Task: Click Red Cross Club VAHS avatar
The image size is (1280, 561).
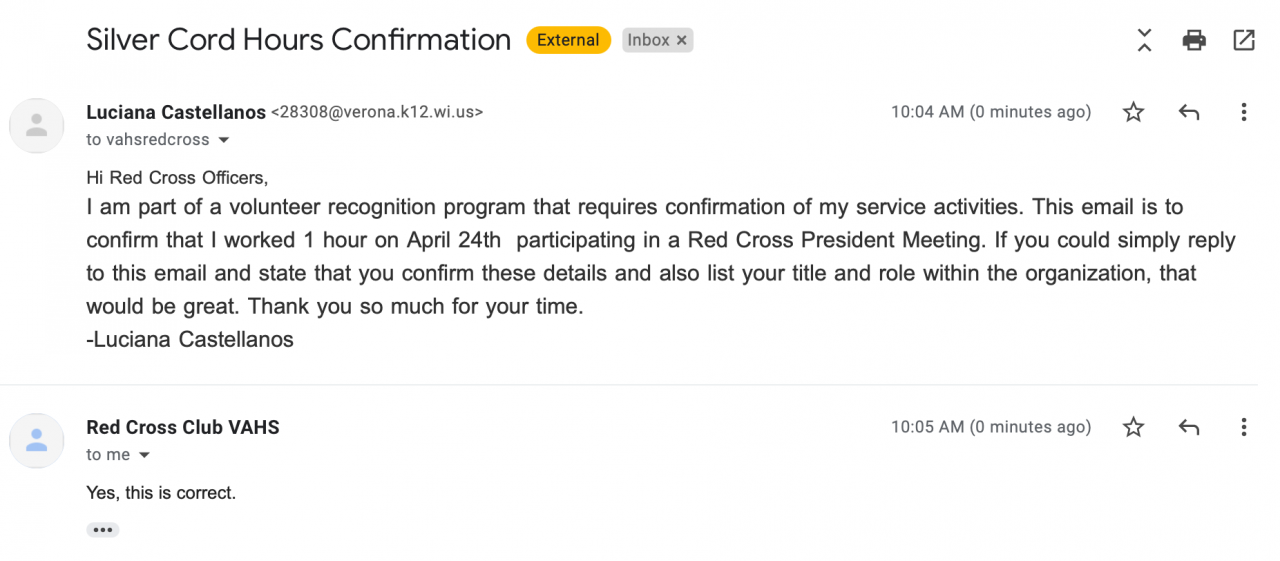Action: point(37,440)
